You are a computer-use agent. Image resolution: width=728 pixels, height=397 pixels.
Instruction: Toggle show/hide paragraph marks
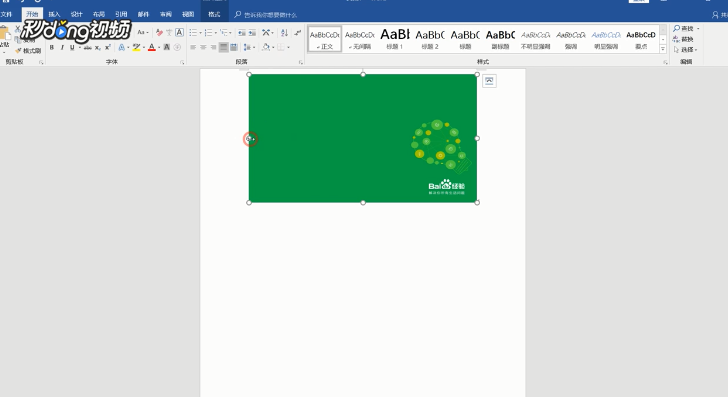pyautogui.click(x=298, y=33)
